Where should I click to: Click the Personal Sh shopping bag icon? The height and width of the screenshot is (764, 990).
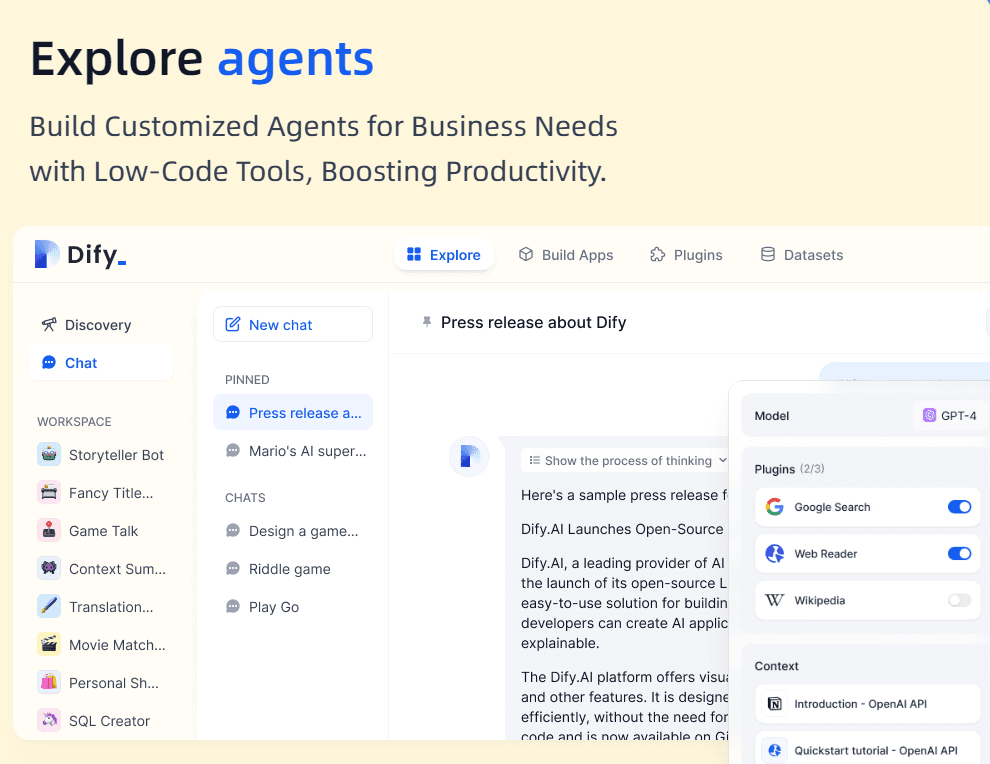coord(49,682)
